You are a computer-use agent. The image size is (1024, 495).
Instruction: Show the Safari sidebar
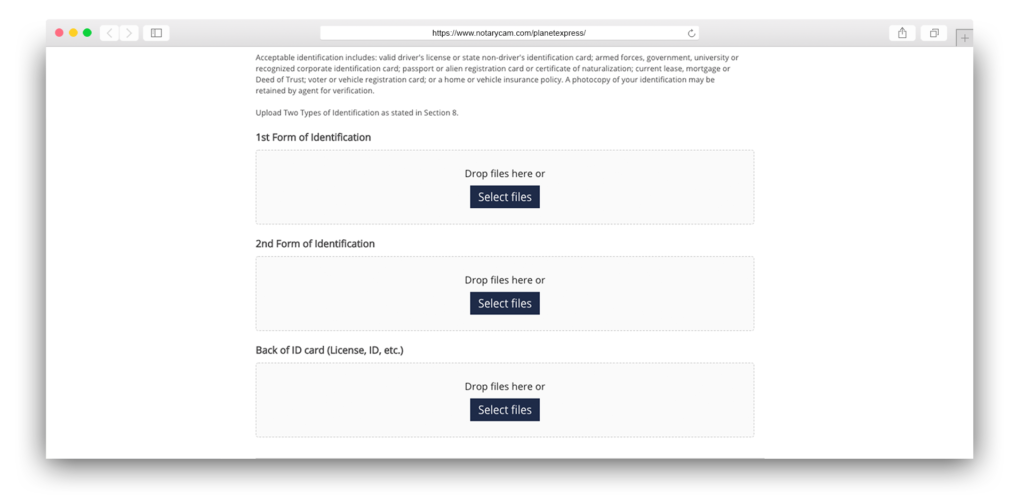point(156,33)
